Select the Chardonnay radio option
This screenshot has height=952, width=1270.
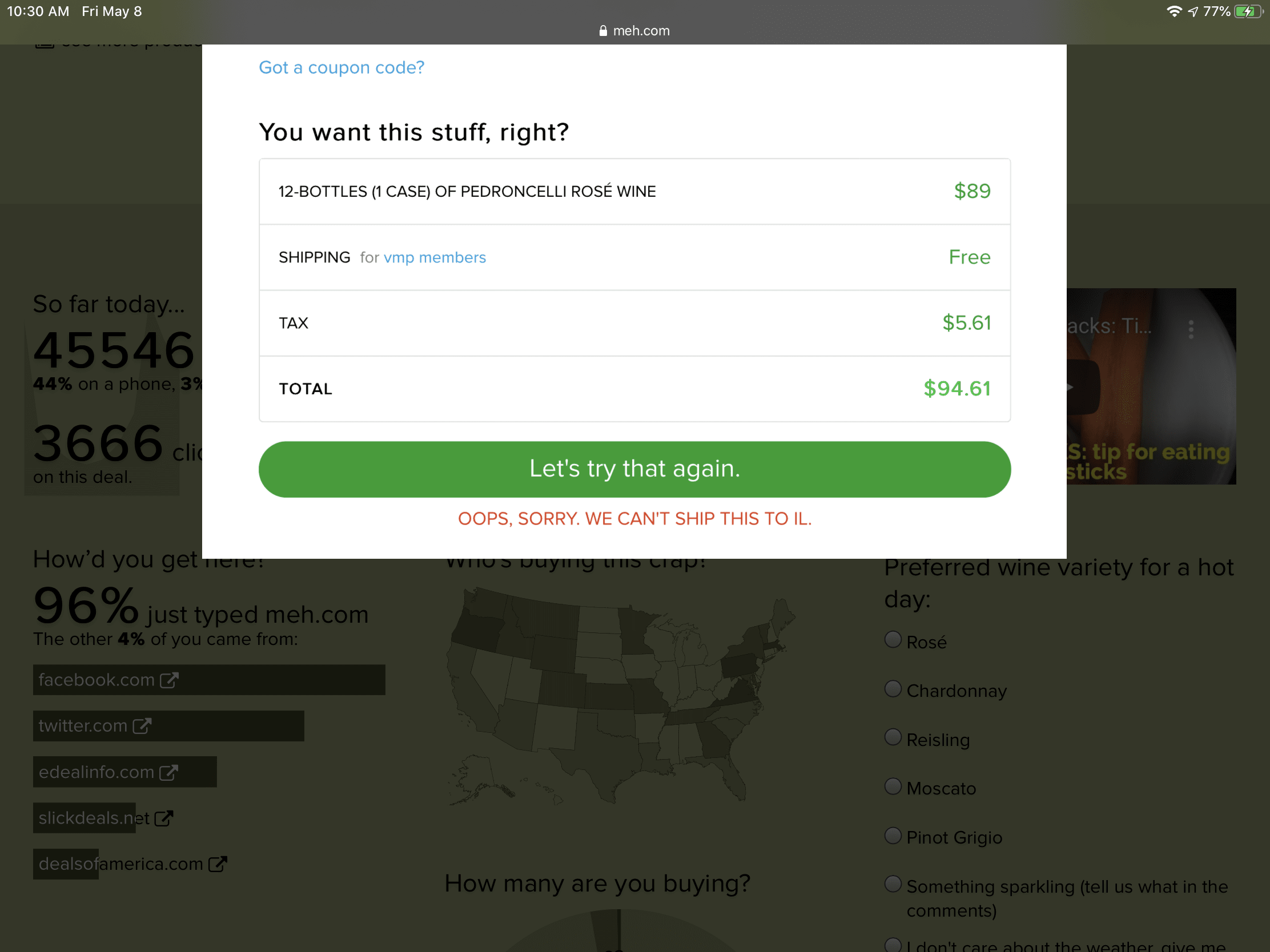click(x=893, y=689)
